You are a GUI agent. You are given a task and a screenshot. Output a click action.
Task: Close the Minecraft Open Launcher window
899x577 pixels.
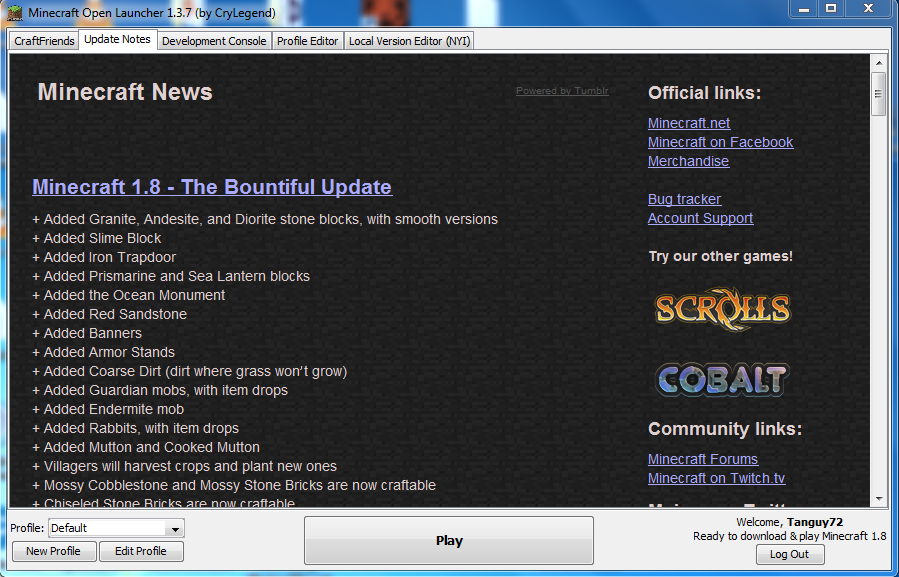click(x=869, y=9)
